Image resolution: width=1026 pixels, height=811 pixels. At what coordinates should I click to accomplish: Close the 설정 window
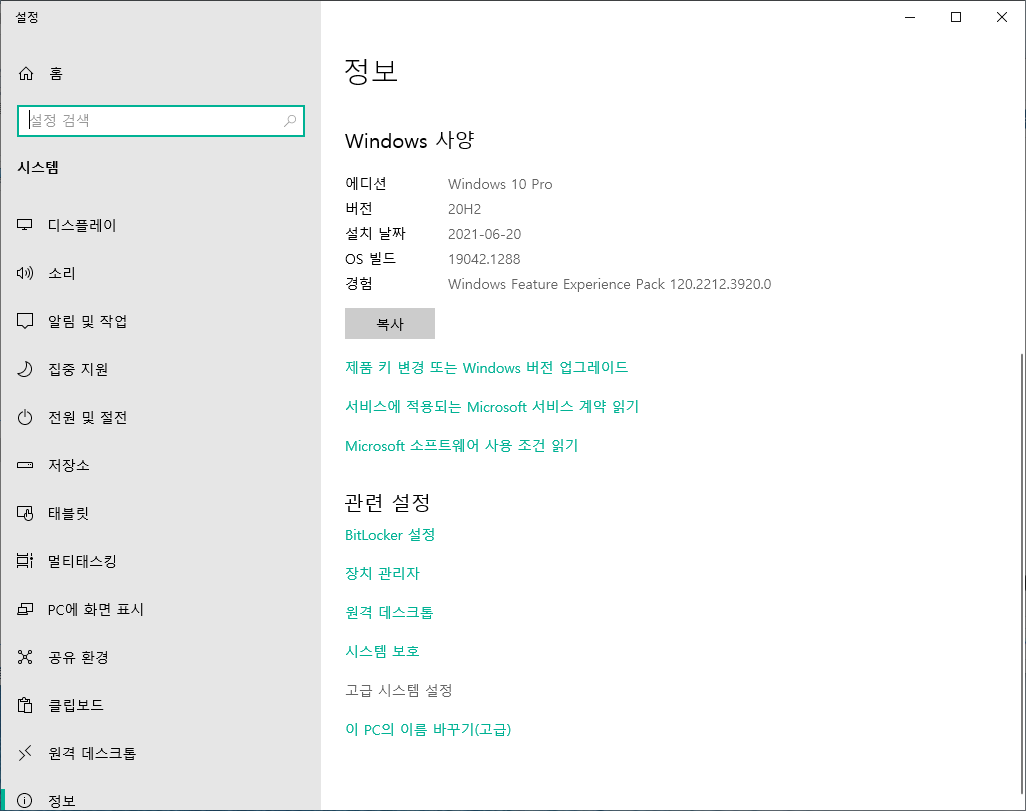tap(1001, 17)
